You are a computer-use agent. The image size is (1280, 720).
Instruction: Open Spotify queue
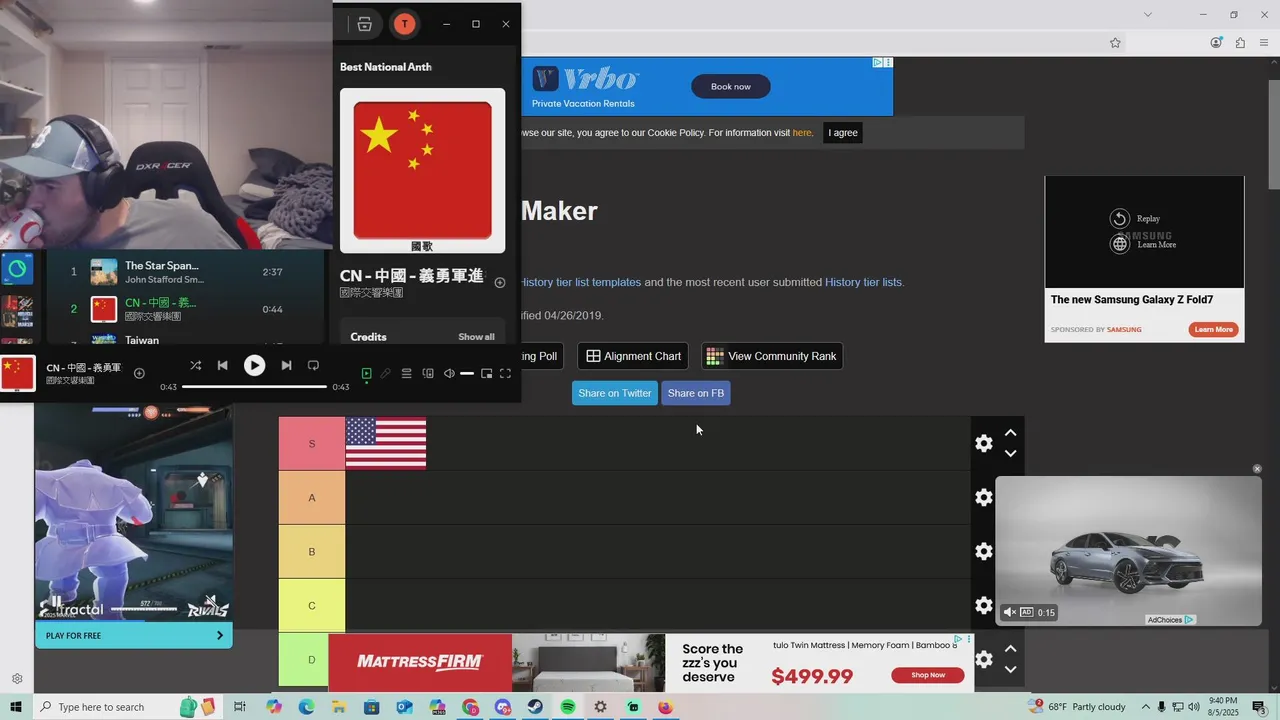[407, 373]
